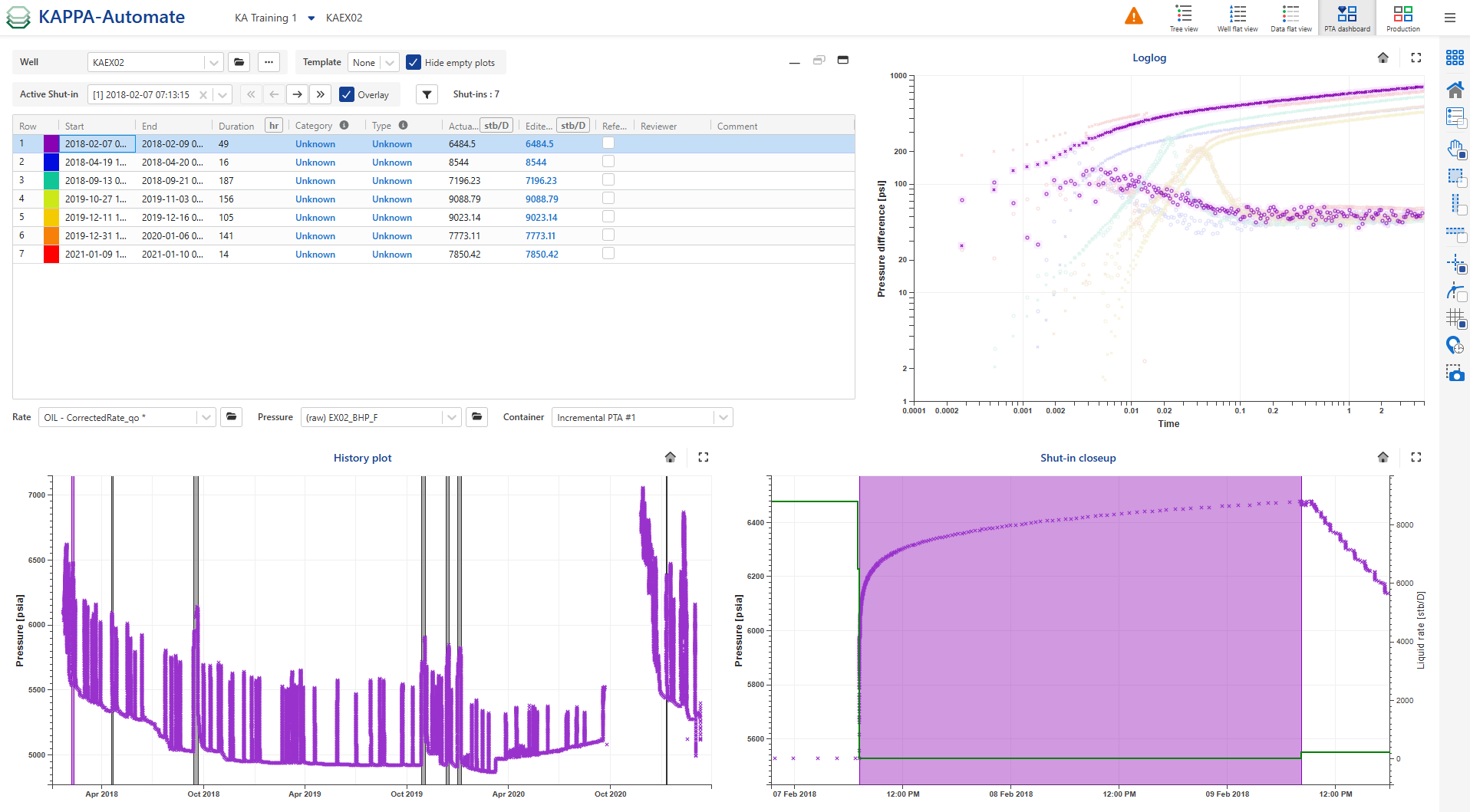This screenshot has width=1470, height=812.
Task: Uncheck the Overlay option
Action: (x=347, y=94)
